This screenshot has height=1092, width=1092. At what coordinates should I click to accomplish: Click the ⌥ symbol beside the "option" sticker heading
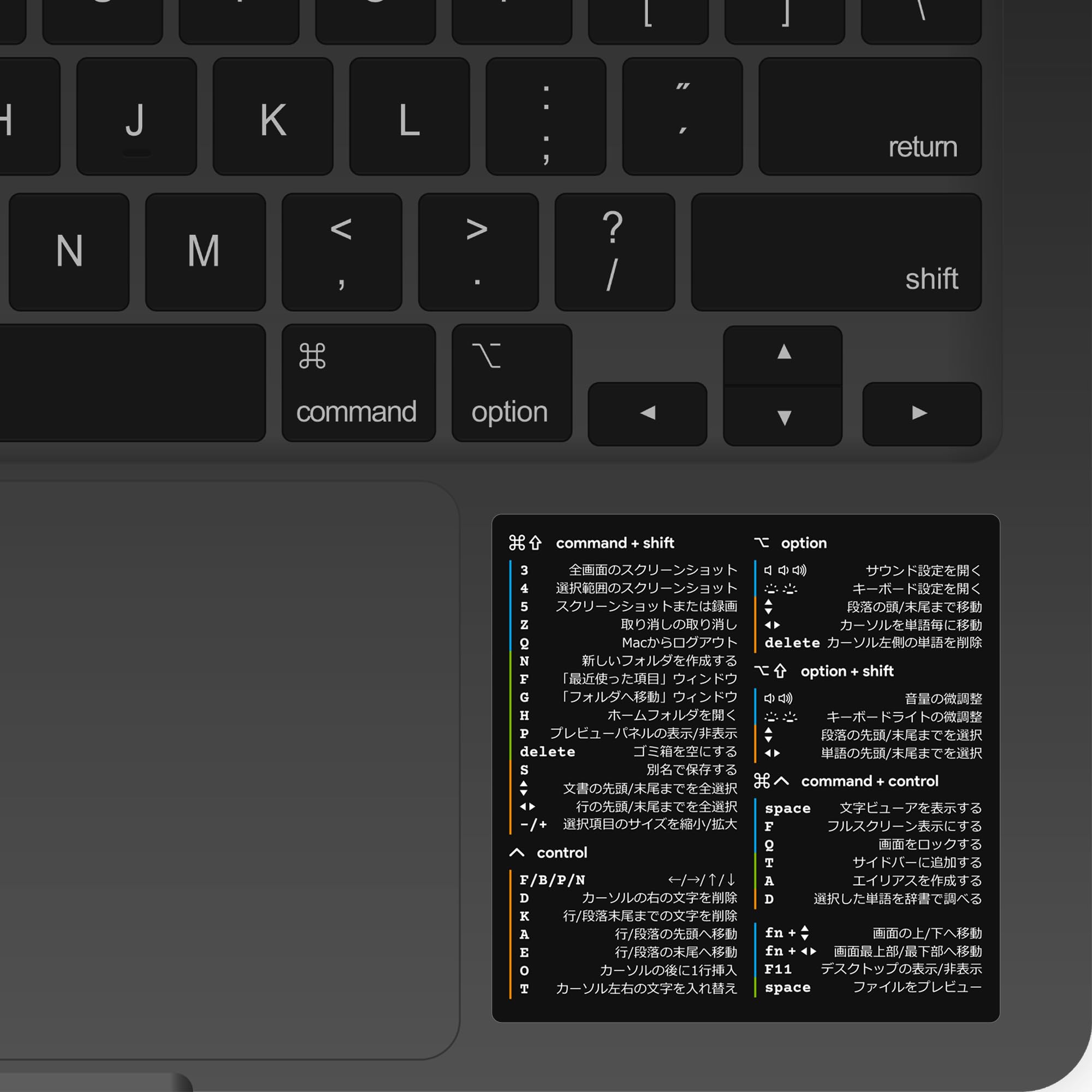(761, 543)
